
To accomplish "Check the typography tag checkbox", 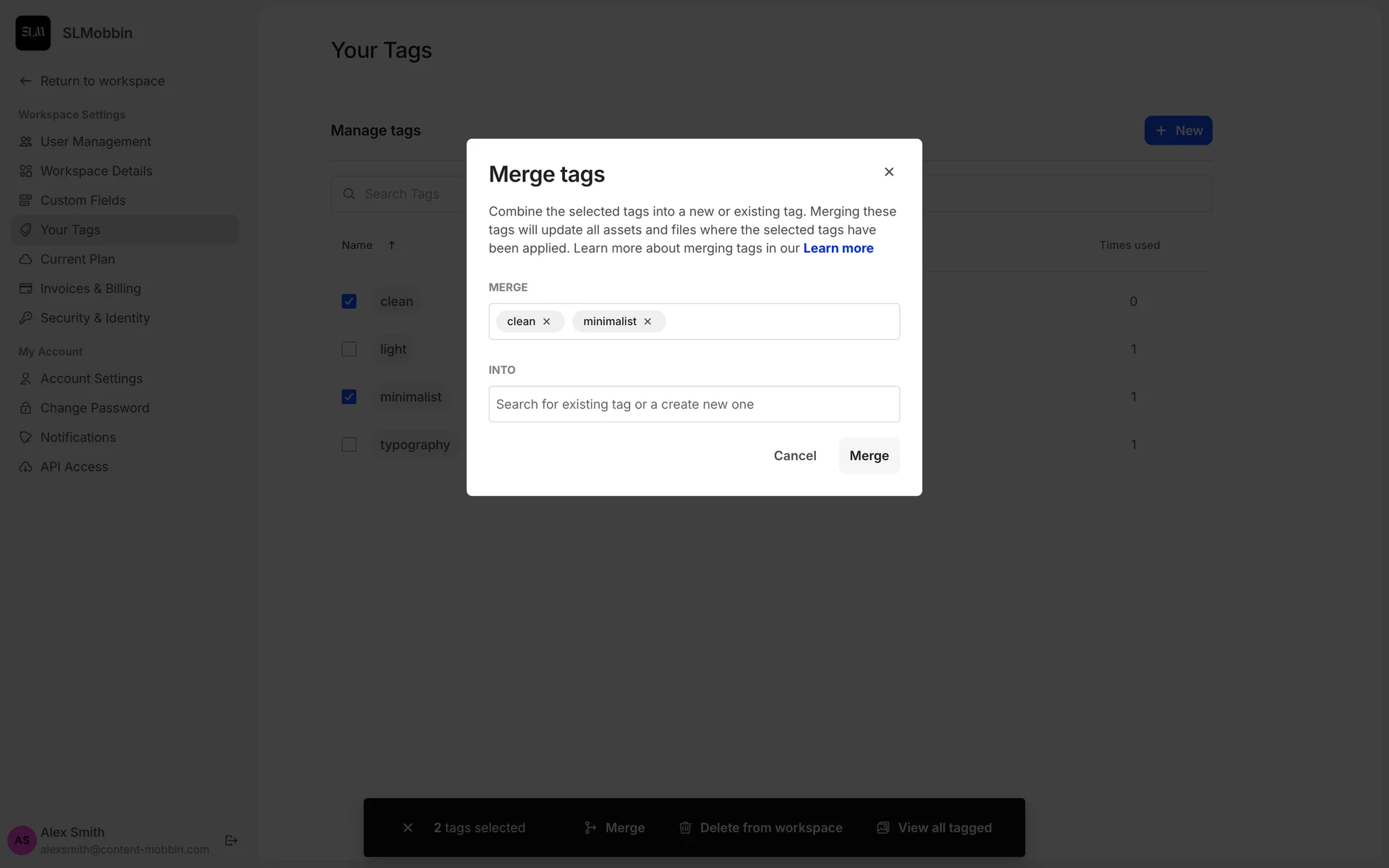I will click(x=349, y=445).
